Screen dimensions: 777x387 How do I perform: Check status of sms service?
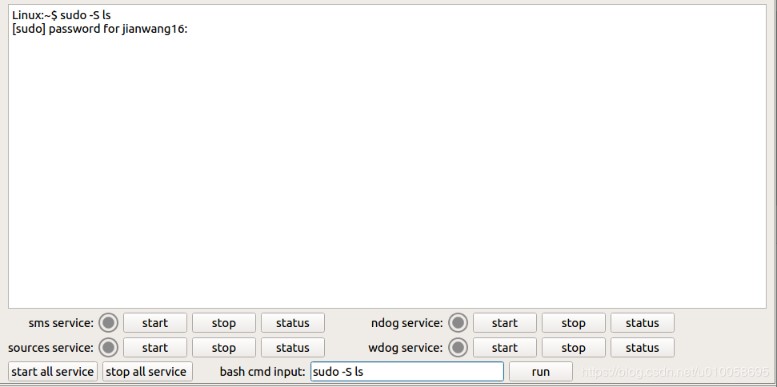[x=293, y=323]
